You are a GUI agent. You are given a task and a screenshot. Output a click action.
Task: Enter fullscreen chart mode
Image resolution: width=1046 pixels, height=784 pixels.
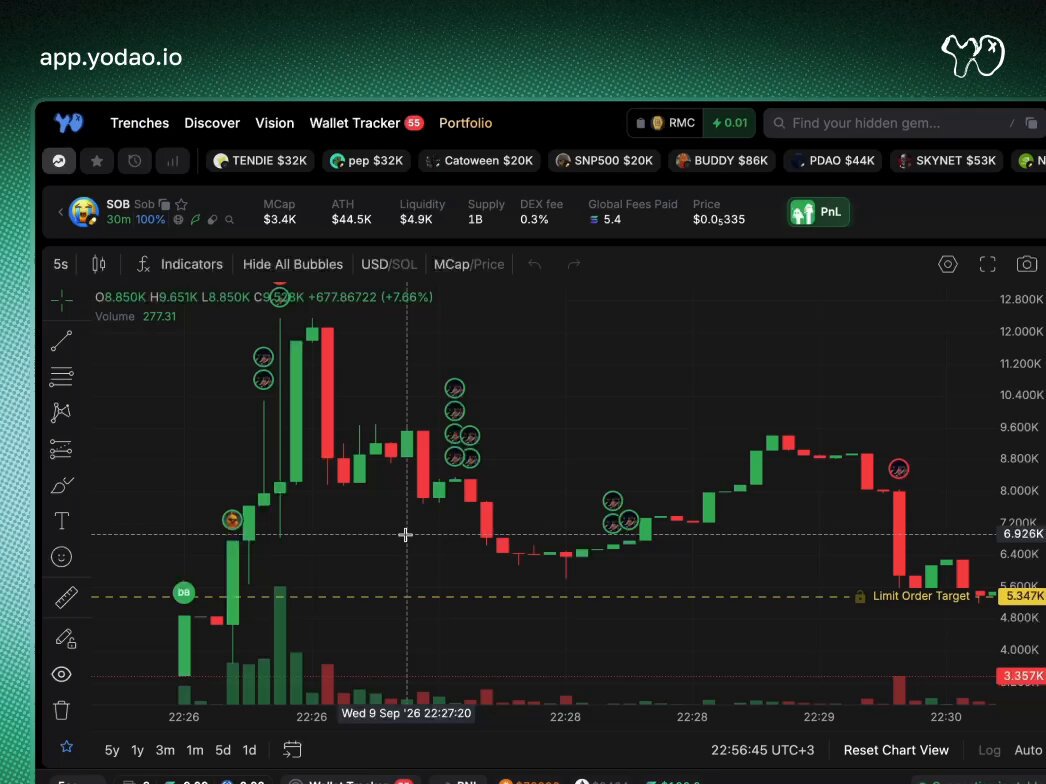[x=987, y=264]
